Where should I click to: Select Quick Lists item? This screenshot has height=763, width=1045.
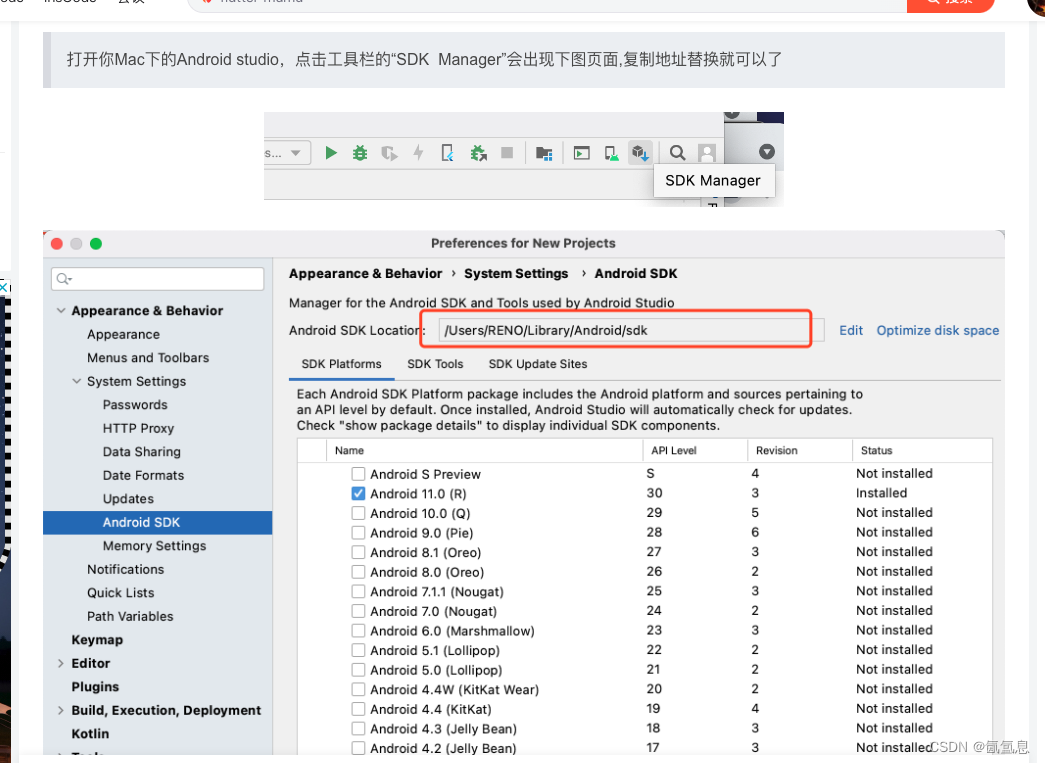(x=121, y=593)
